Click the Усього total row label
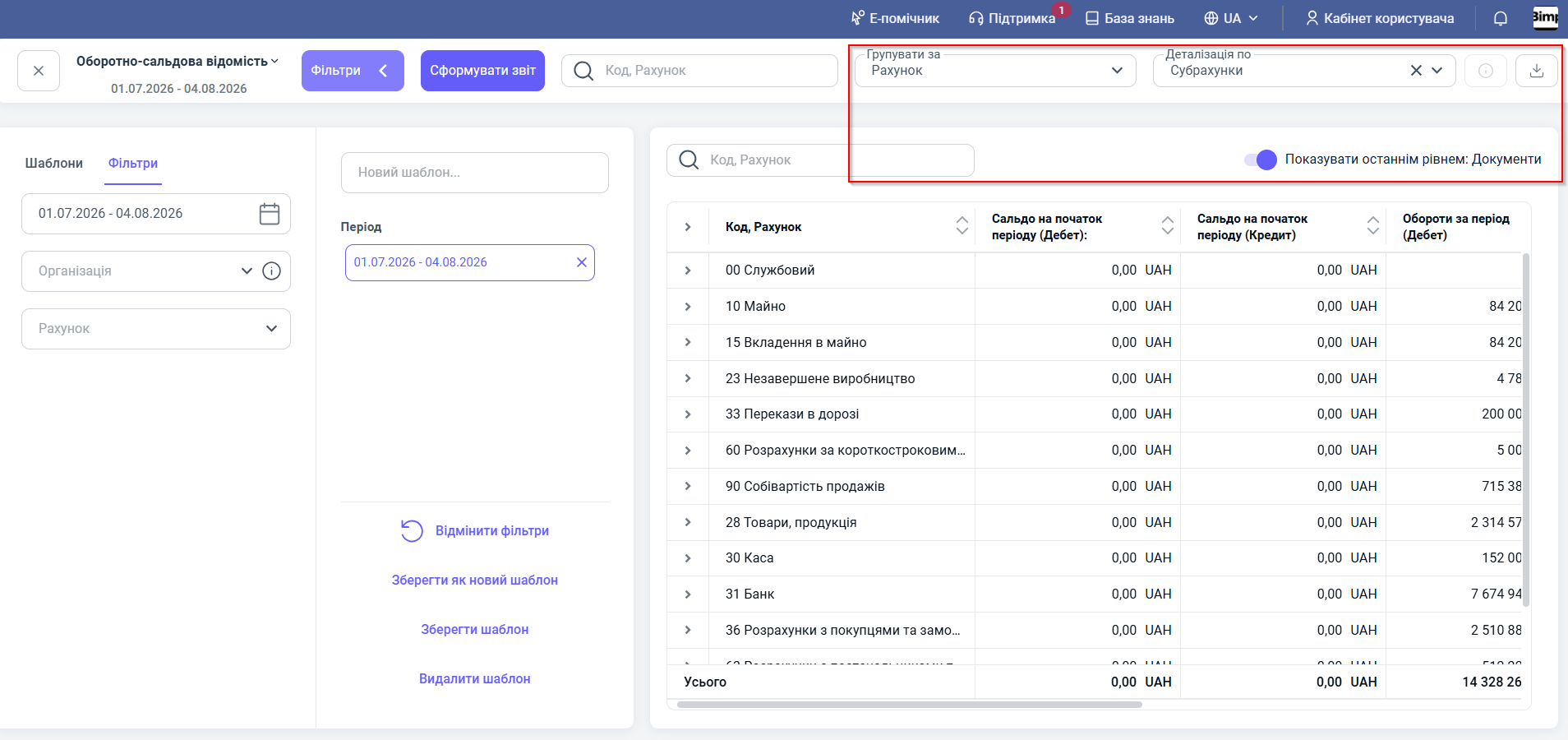 pos(705,682)
